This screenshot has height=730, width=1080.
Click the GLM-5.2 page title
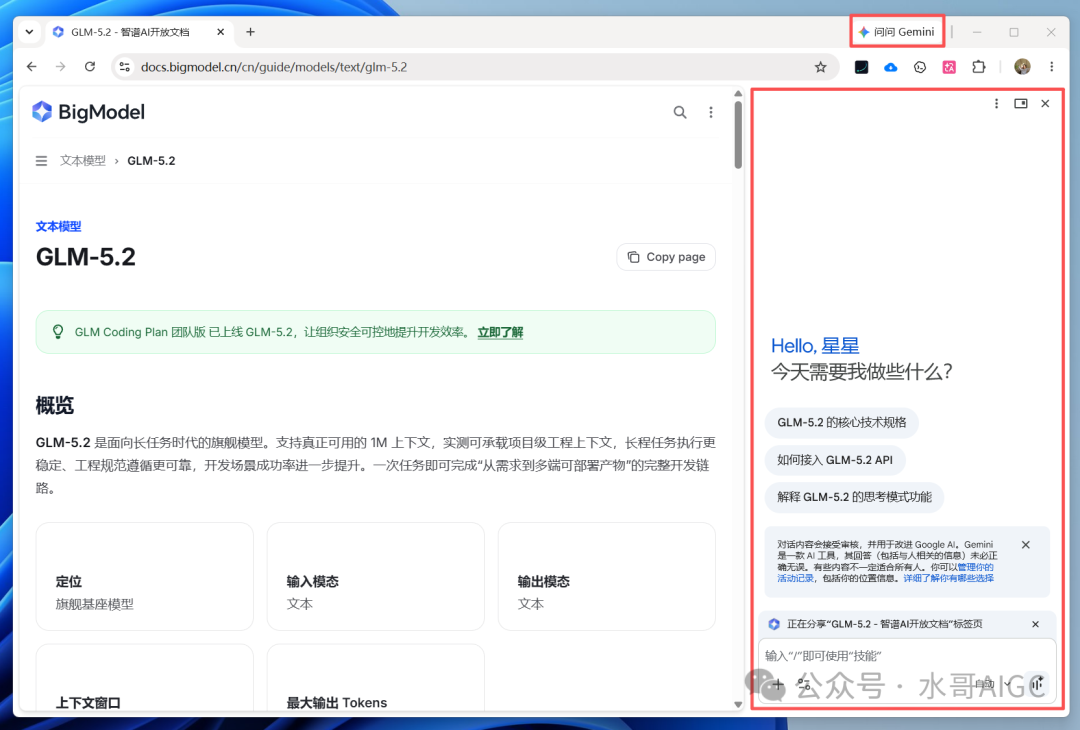coord(85,257)
